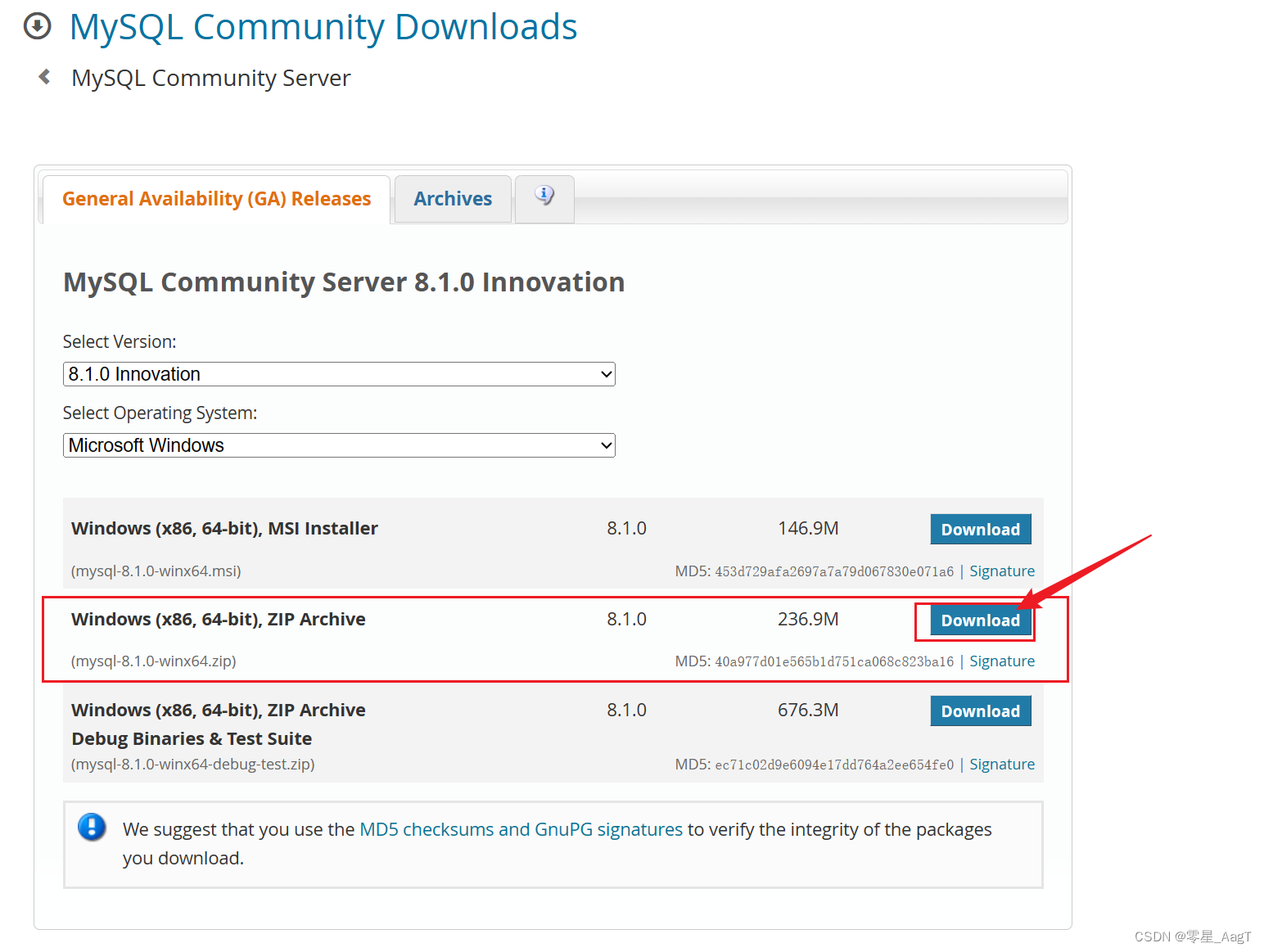Image resolution: width=1264 pixels, height=952 pixels.
Task: Click the 236.9M file size value
Action: [808, 619]
